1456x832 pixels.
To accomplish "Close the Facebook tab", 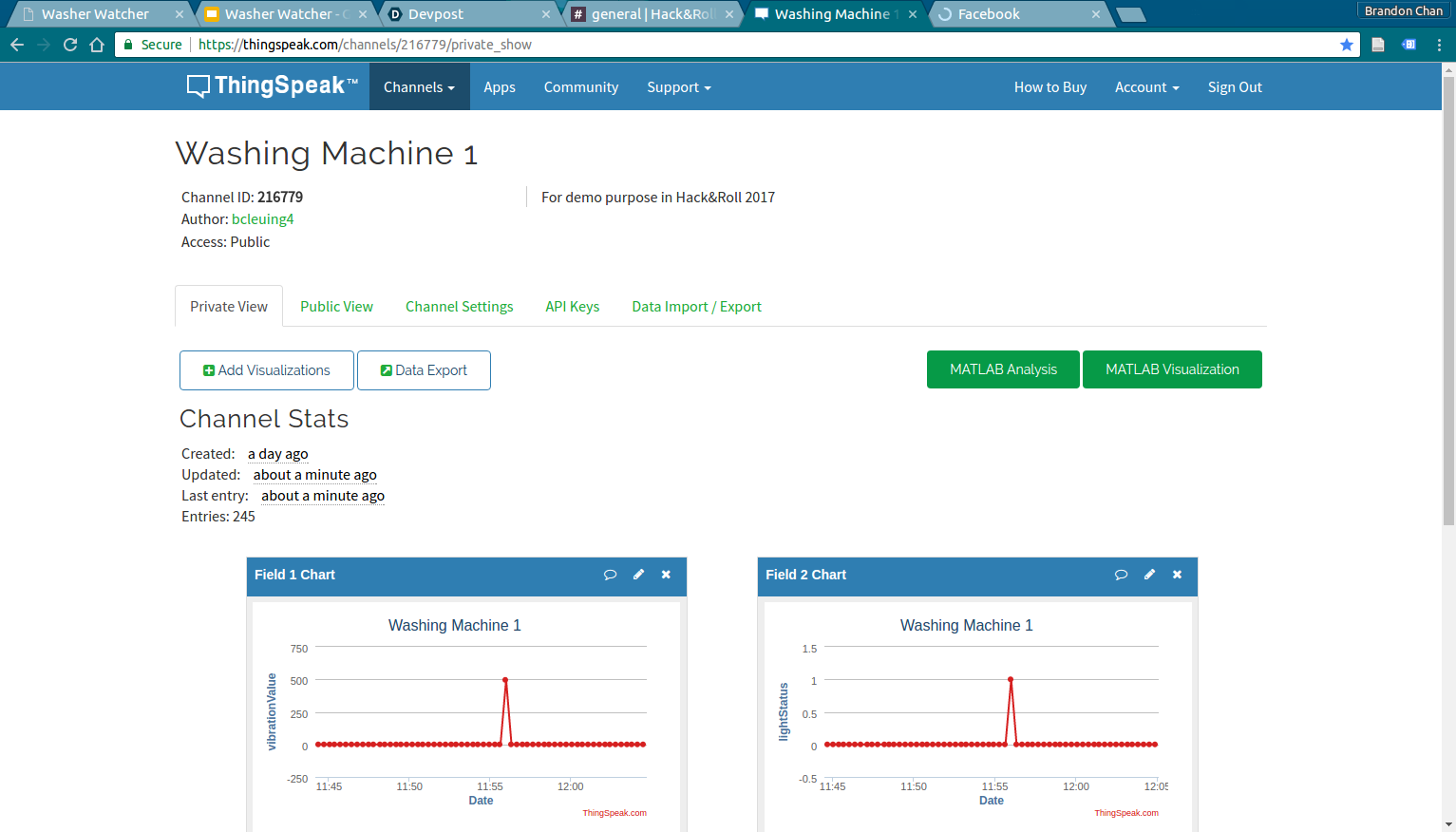I will (1096, 14).
